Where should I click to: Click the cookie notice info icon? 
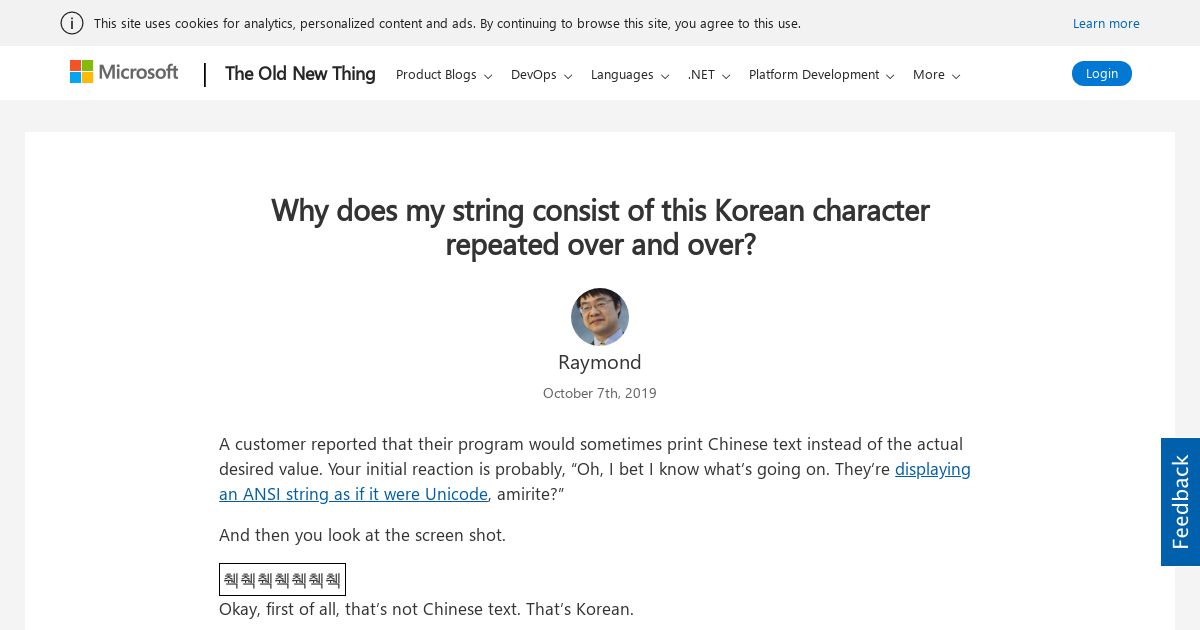(72, 23)
